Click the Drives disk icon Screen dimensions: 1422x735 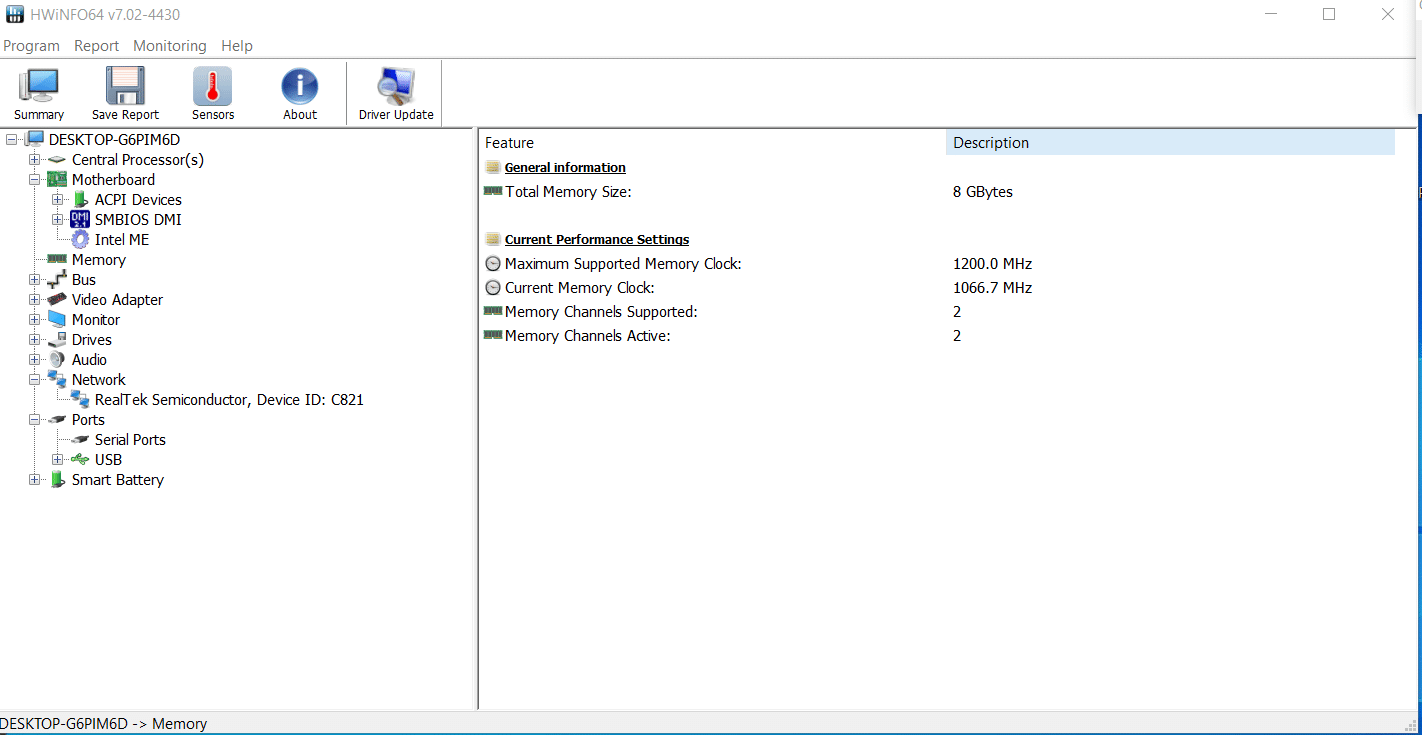[x=57, y=339]
